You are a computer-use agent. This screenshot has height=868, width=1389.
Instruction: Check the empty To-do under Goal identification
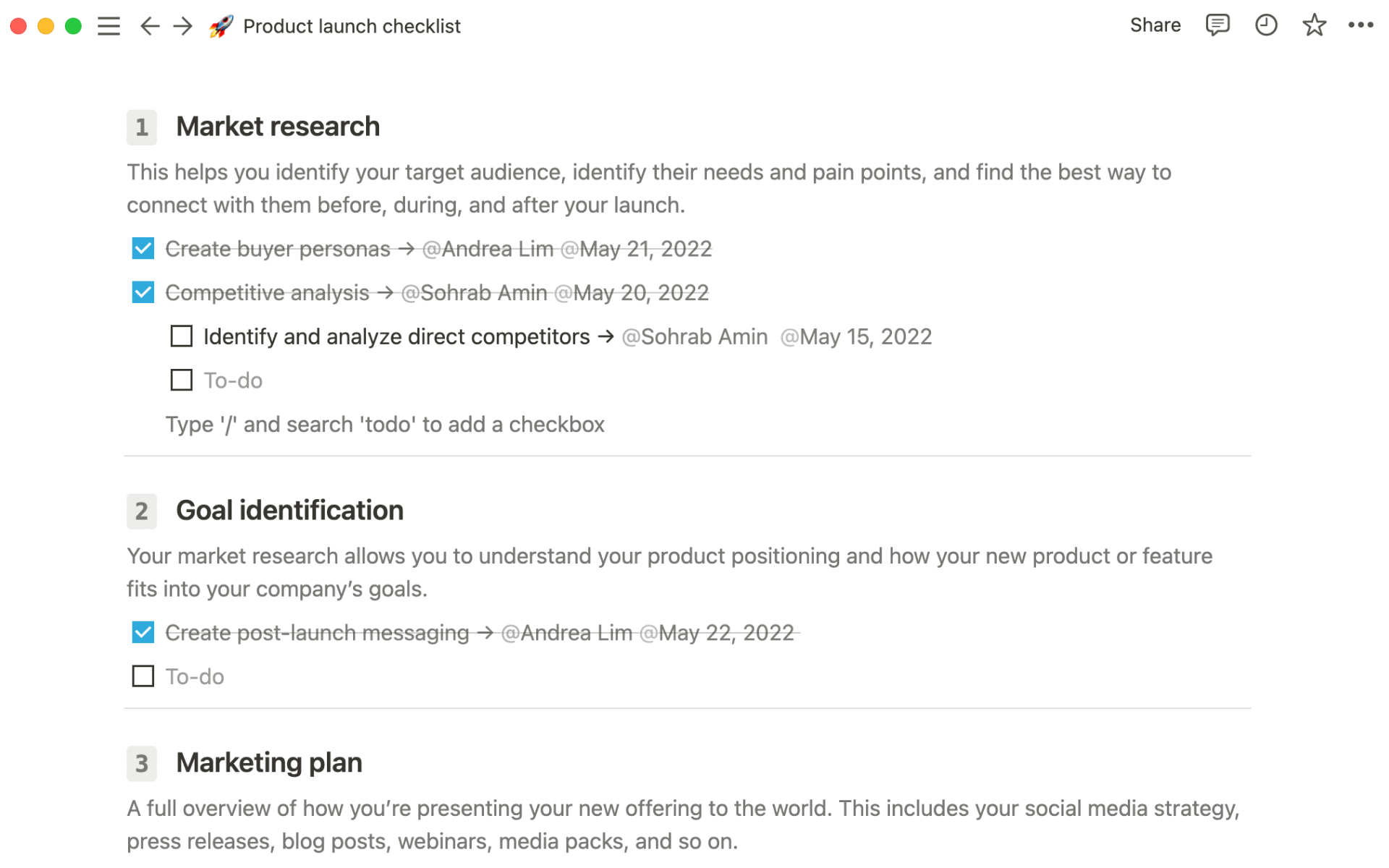click(x=143, y=676)
